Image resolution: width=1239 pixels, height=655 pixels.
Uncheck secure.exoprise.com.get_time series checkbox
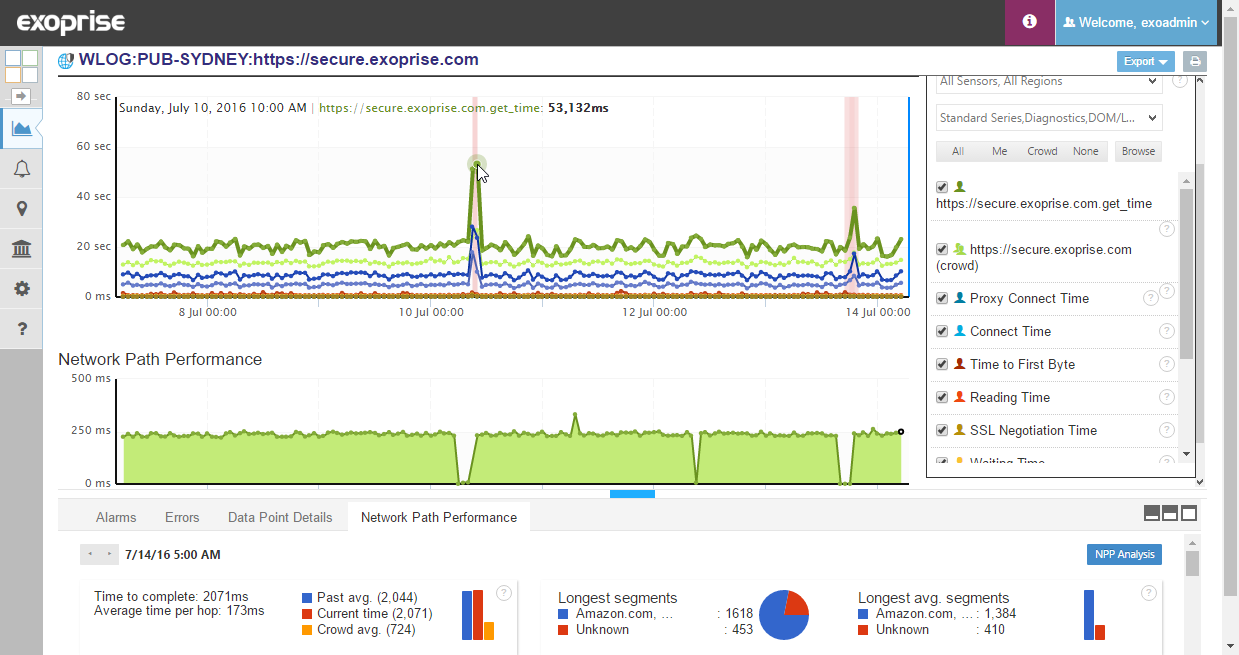tap(942, 187)
